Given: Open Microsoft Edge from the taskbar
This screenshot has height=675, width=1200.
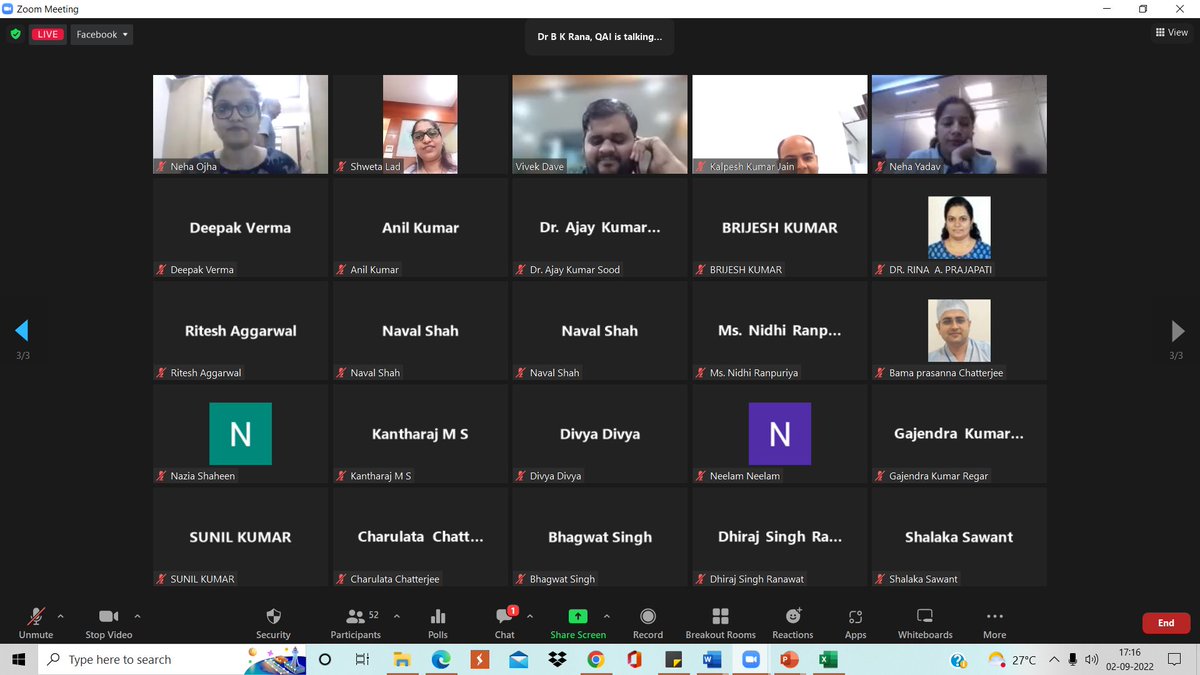Looking at the screenshot, I should click(441, 660).
